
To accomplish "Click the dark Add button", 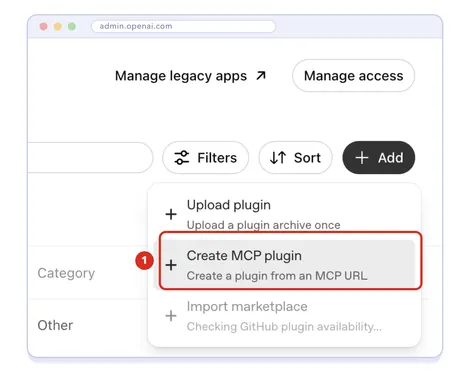I will [x=379, y=158].
